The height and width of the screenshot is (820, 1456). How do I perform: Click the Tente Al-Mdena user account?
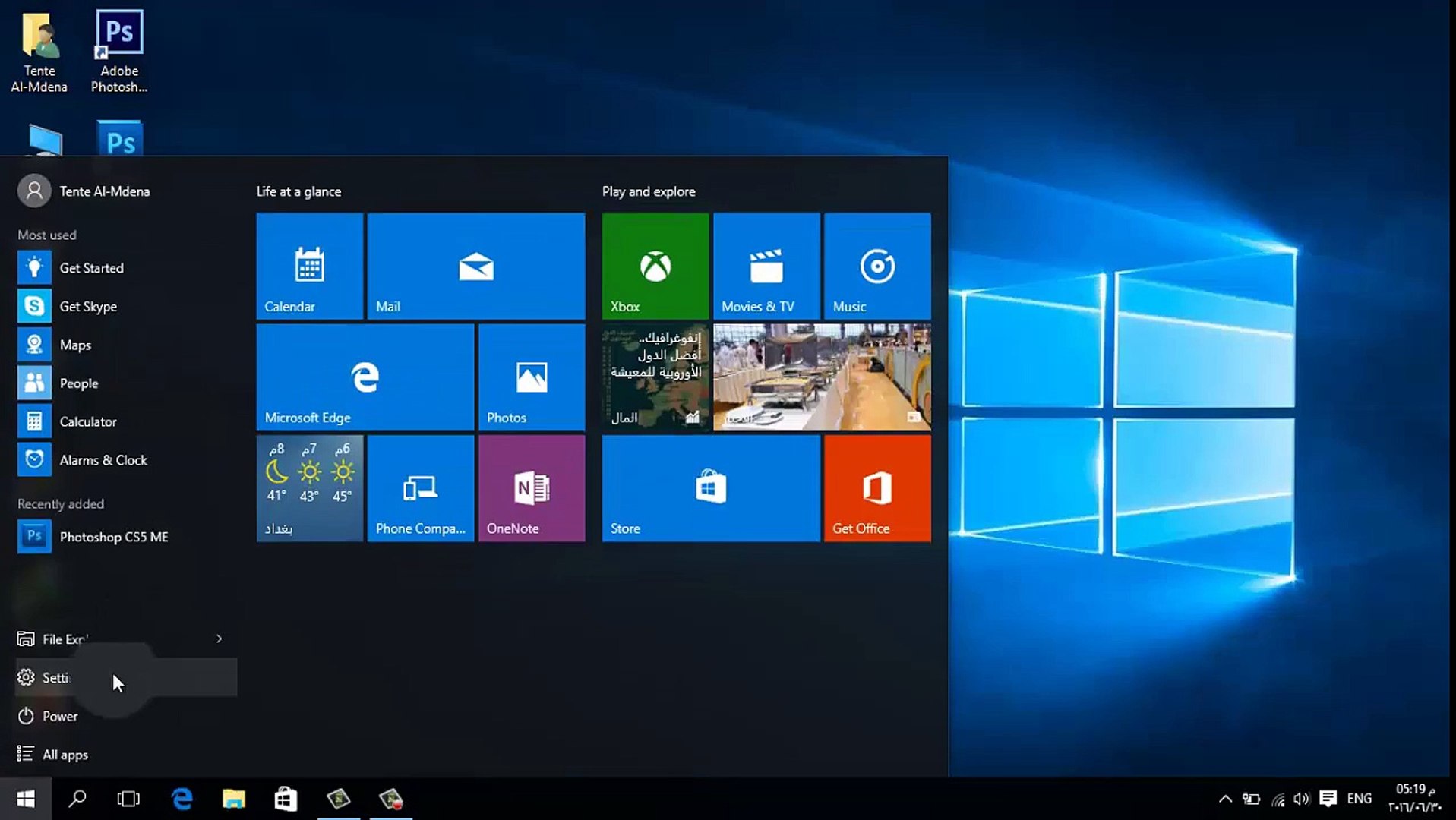point(84,191)
